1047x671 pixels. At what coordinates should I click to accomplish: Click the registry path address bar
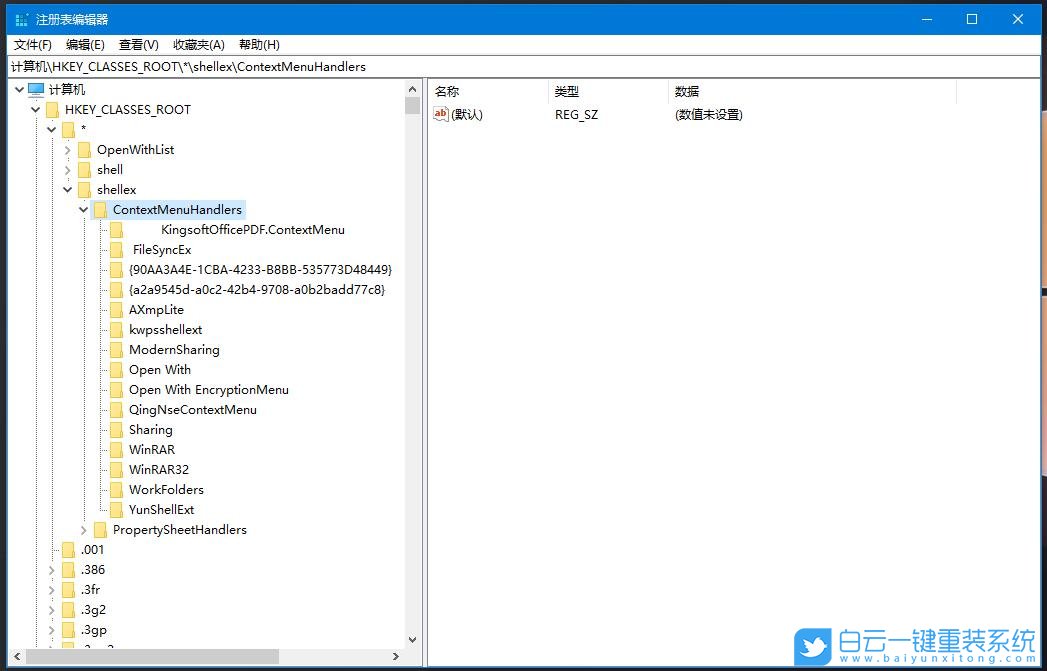click(x=300, y=65)
